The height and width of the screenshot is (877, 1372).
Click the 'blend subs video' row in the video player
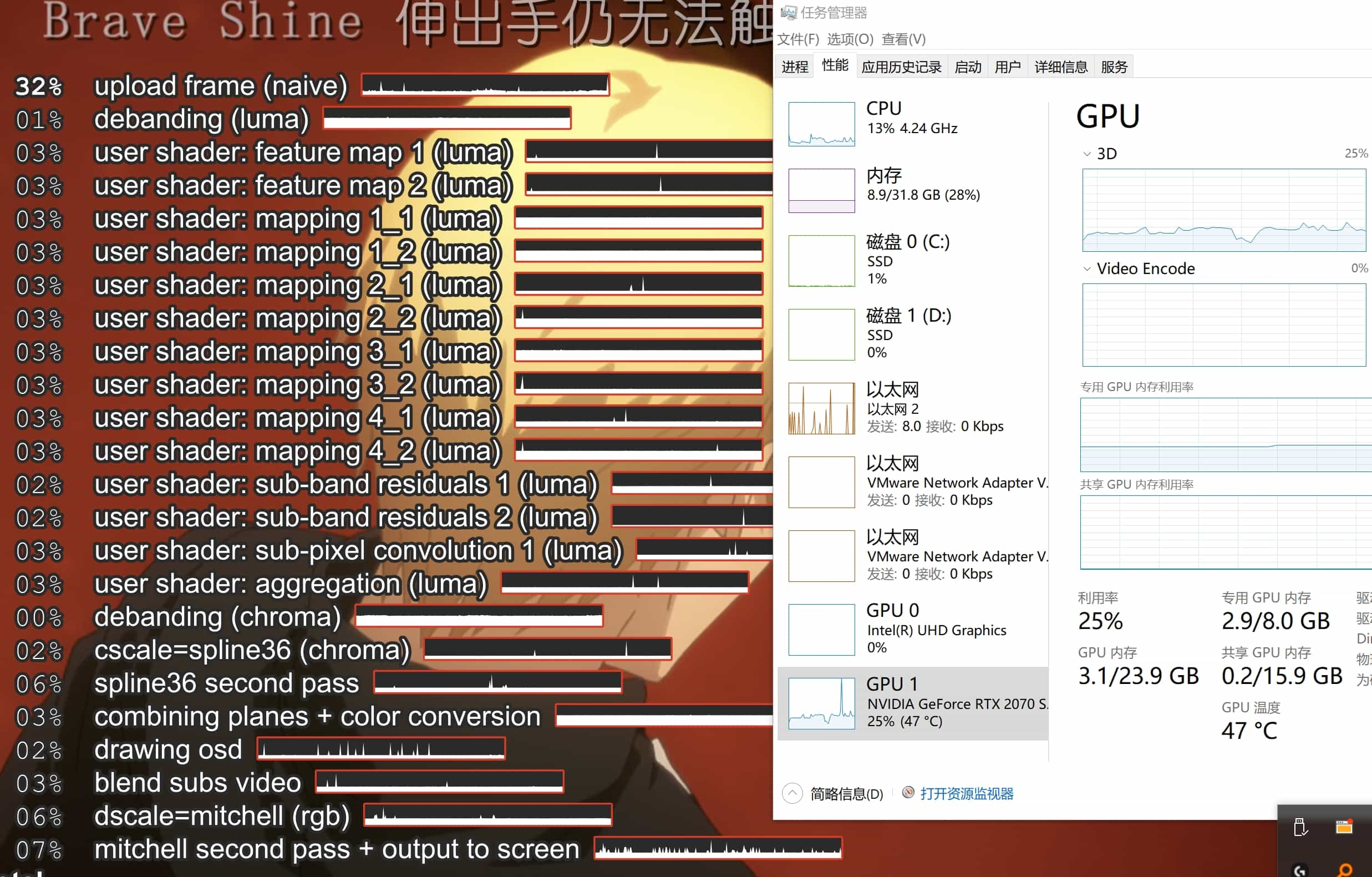coord(289,782)
